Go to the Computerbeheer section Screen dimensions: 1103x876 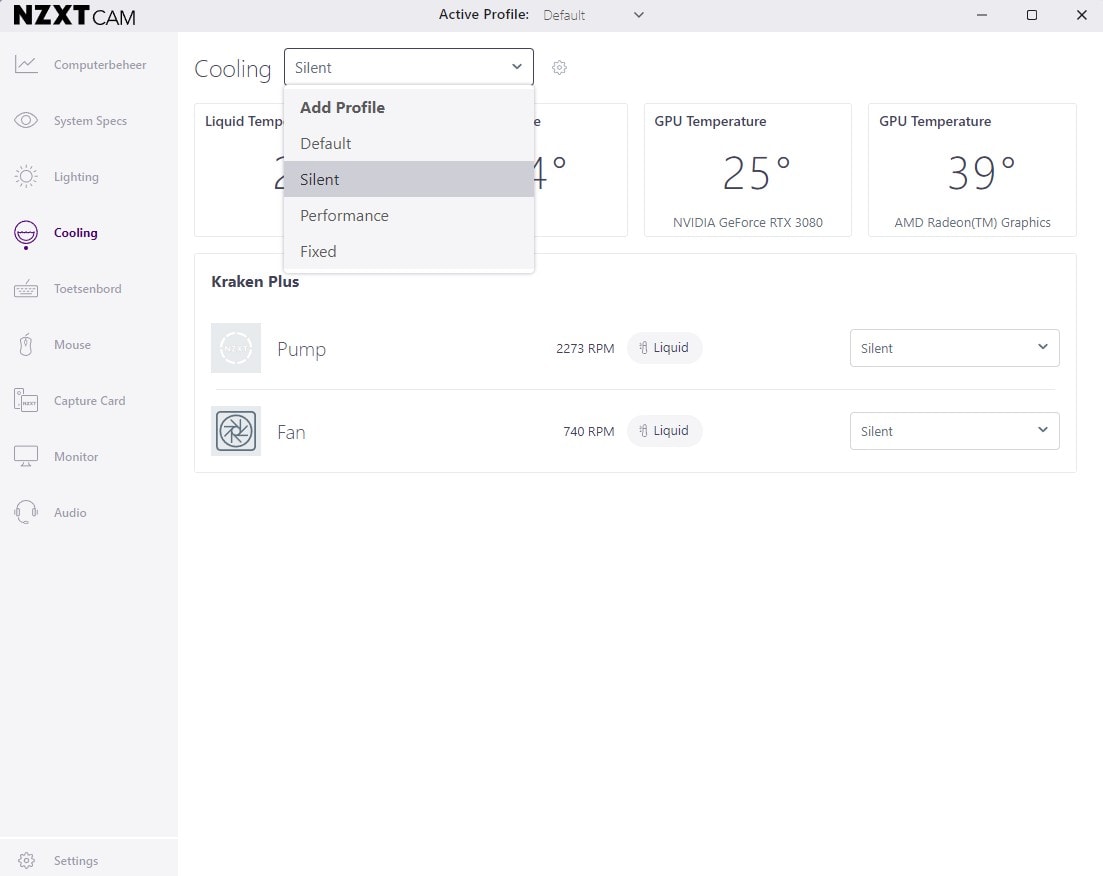pos(100,65)
